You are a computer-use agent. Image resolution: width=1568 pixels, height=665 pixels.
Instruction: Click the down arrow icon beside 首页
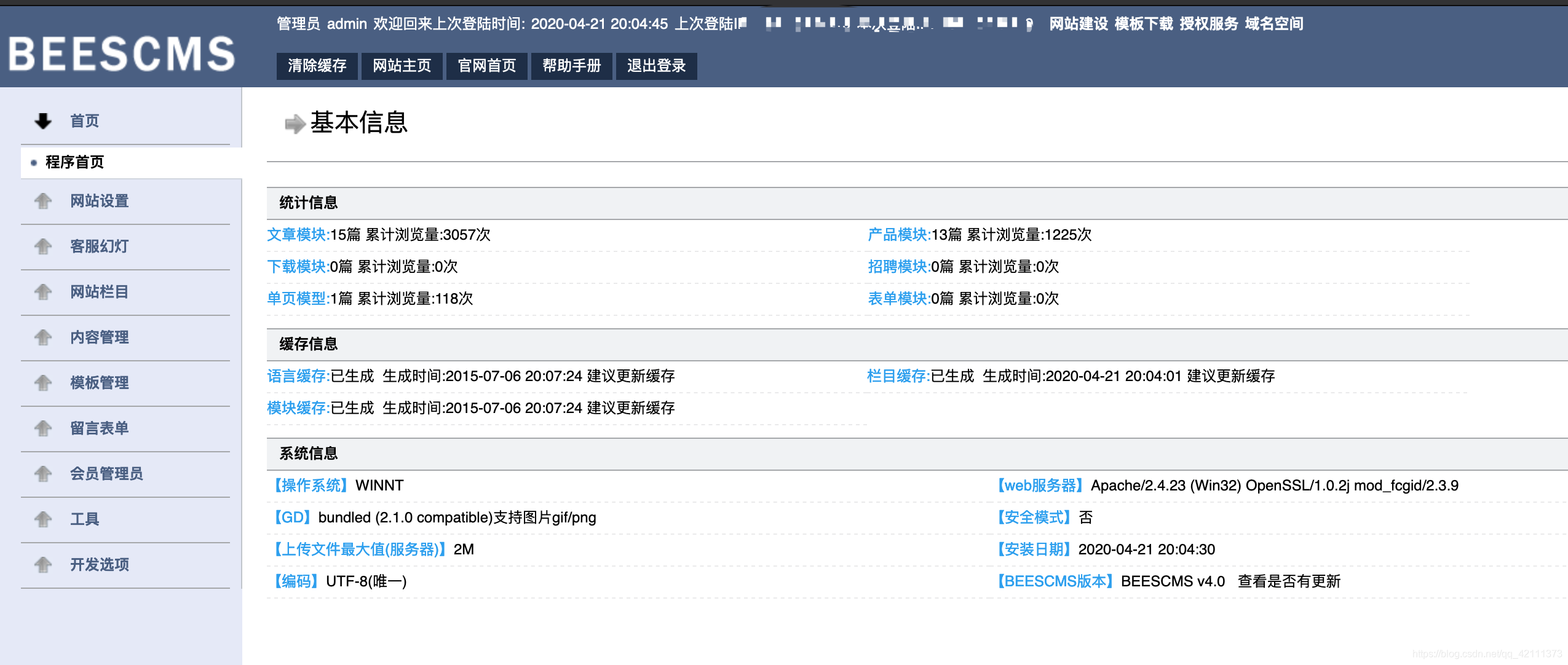pyautogui.click(x=42, y=120)
